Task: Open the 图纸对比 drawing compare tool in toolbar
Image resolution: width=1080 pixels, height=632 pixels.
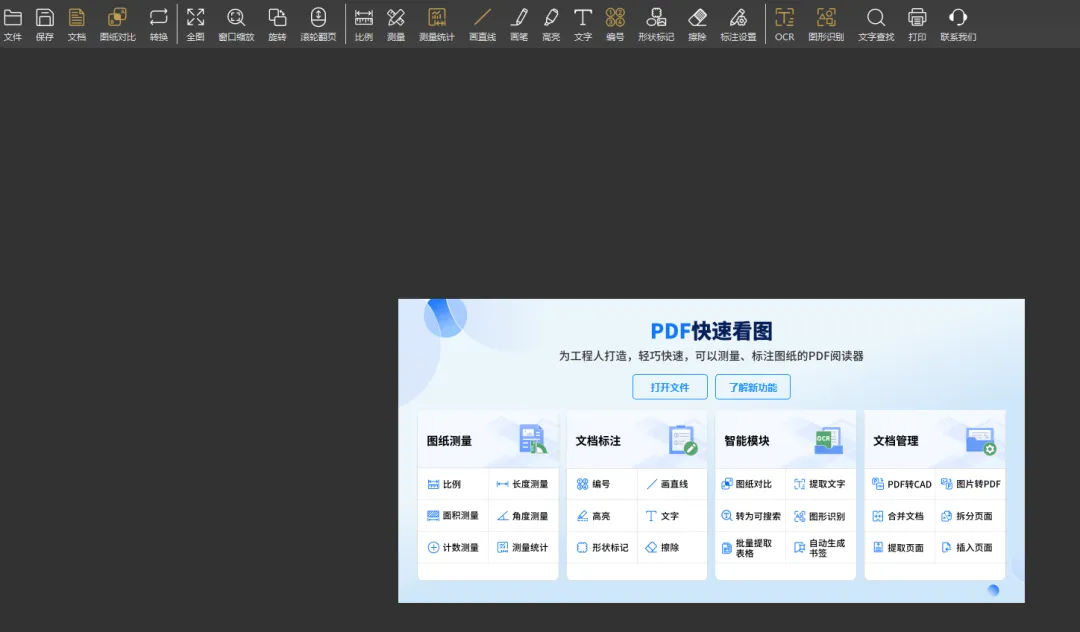Action: (118, 24)
